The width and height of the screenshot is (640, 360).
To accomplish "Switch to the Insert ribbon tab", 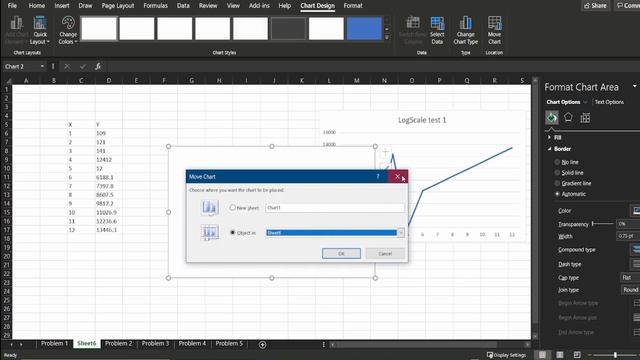I will tap(62, 6).
